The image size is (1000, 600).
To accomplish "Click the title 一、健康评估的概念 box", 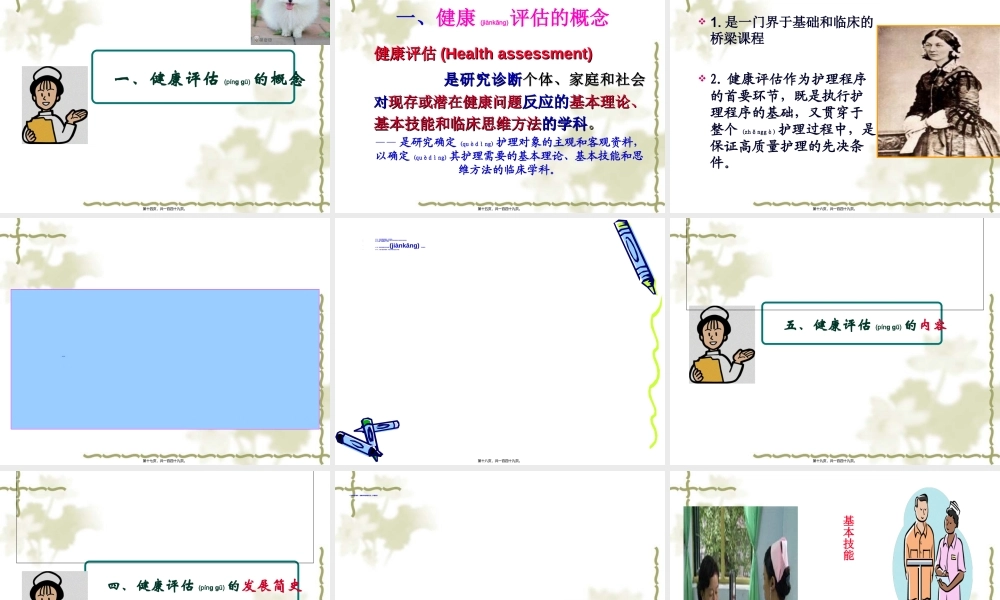I will (x=194, y=77).
